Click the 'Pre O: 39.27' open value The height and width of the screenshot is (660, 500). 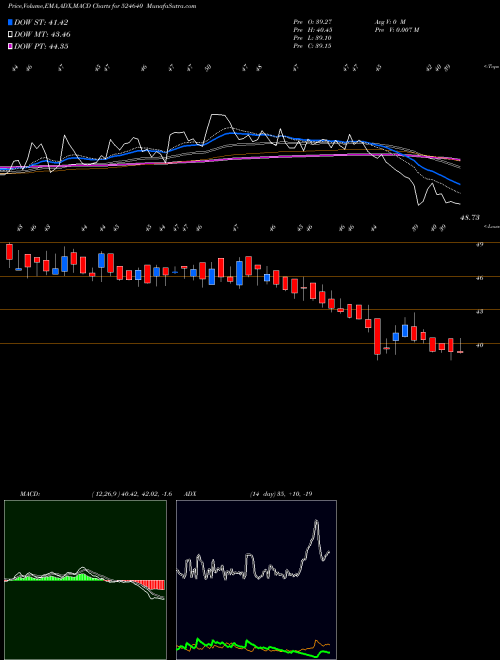point(312,21)
